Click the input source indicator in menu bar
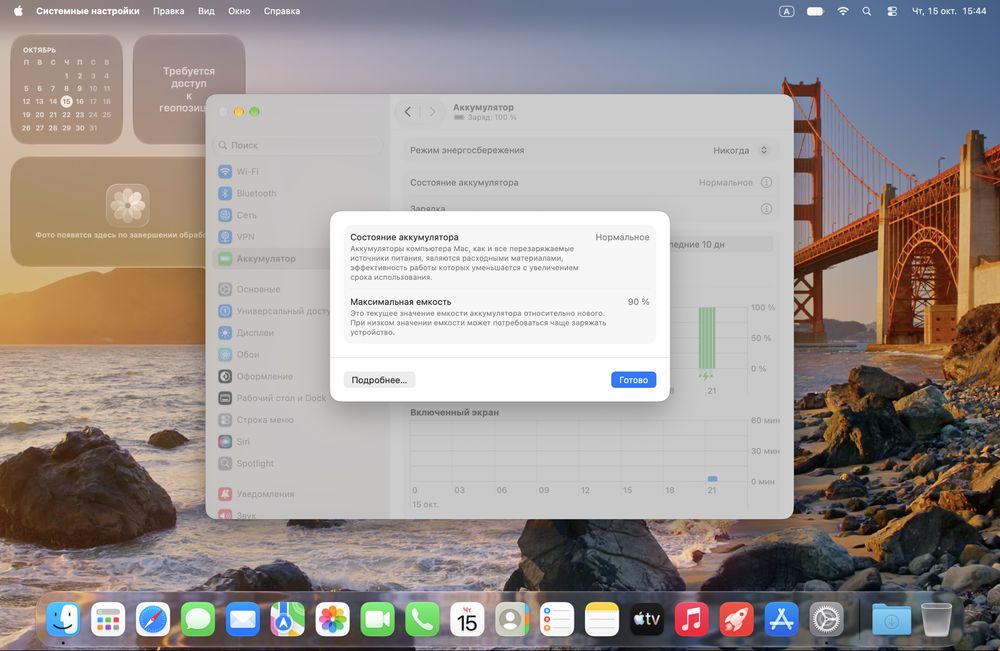1000x651 pixels. (x=787, y=11)
